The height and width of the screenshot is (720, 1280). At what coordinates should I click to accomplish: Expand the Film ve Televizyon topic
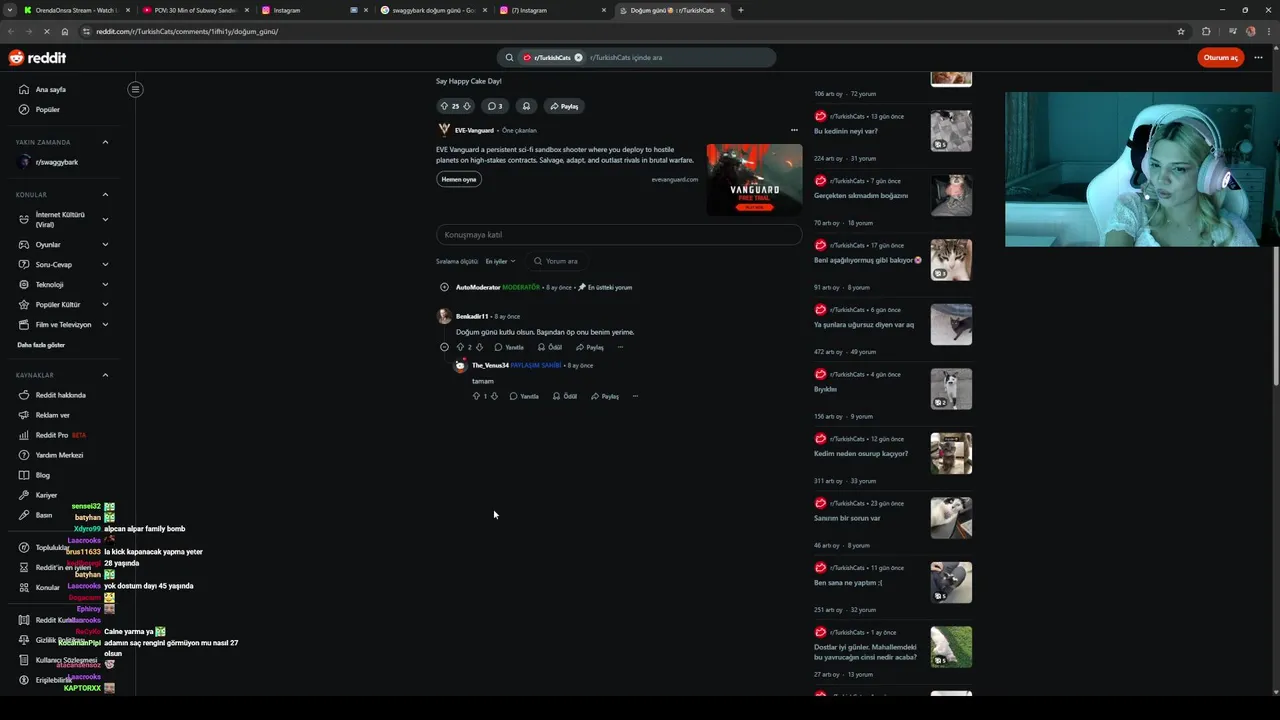(105, 324)
